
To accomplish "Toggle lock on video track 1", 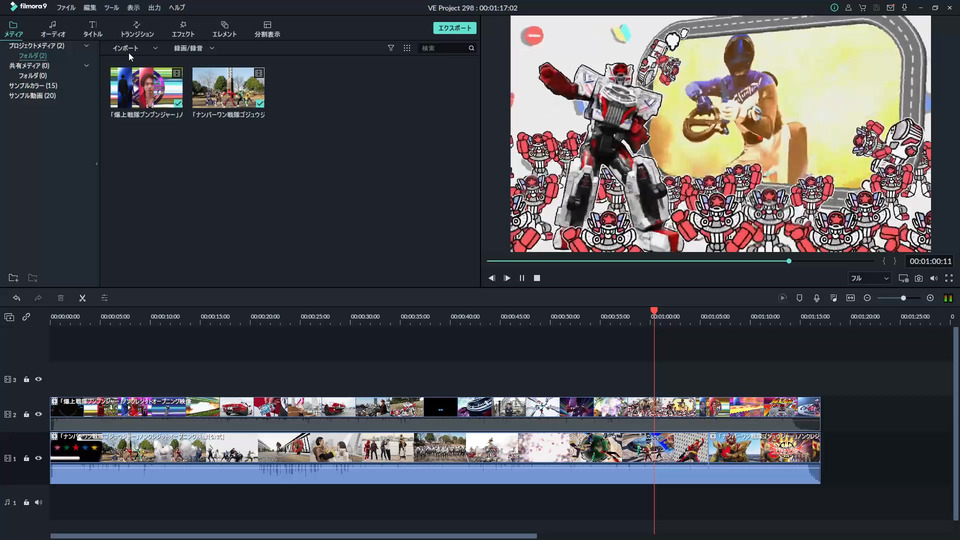I will [x=26, y=459].
